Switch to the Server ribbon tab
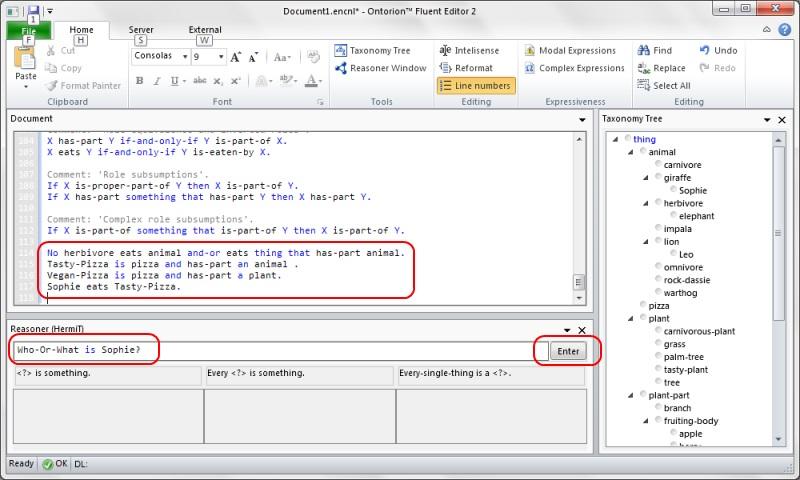The image size is (800, 480). click(x=141, y=31)
